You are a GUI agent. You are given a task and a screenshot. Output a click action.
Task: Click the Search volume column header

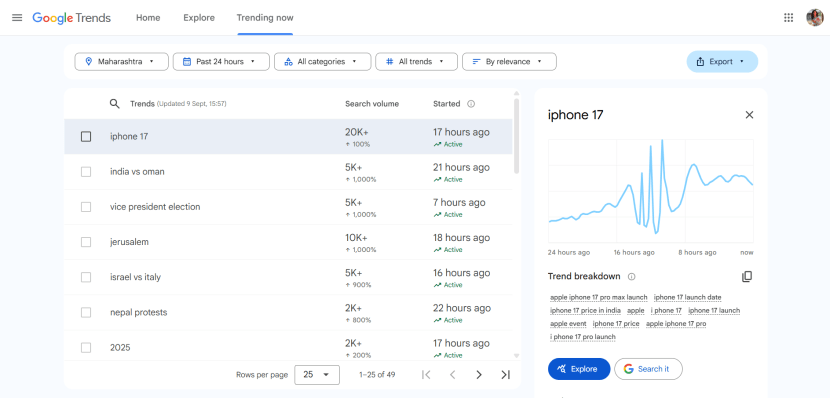pos(372,104)
